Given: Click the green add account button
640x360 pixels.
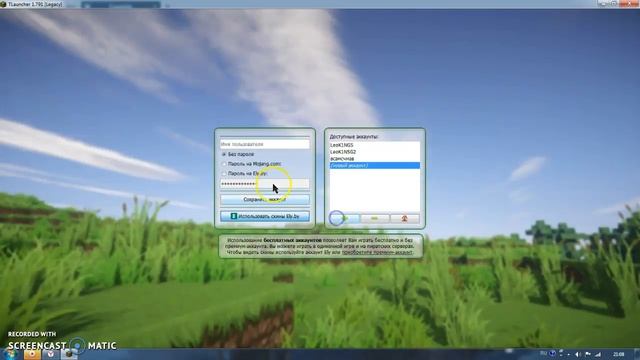Looking at the screenshot, I should (x=345, y=219).
